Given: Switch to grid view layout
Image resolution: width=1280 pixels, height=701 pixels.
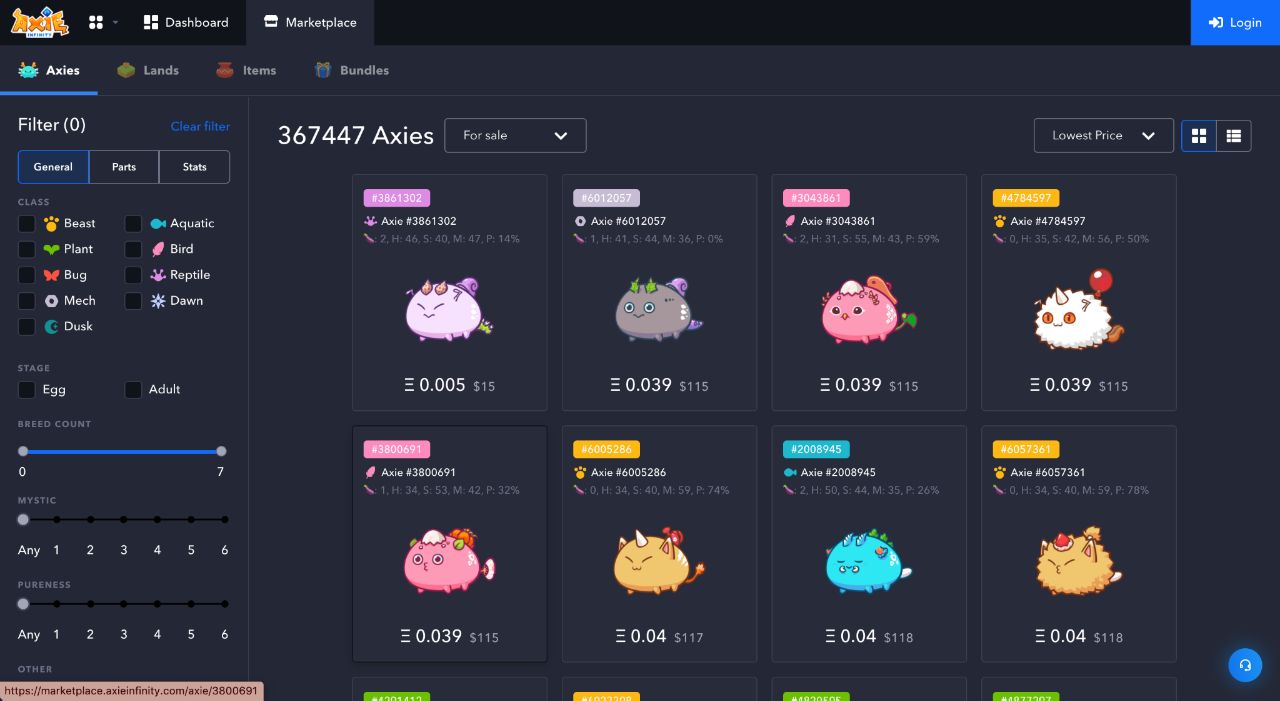Looking at the screenshot, I should click(1199, 136).
